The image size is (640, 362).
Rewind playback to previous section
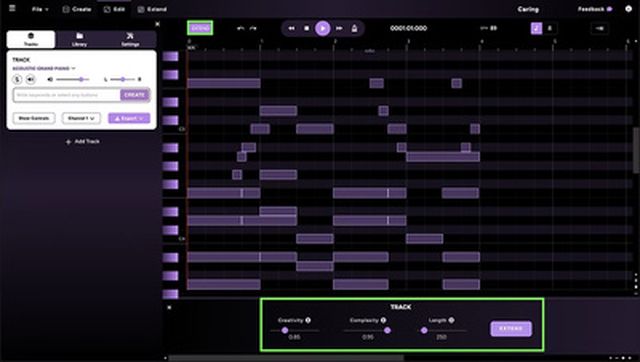tap(291, 28)
